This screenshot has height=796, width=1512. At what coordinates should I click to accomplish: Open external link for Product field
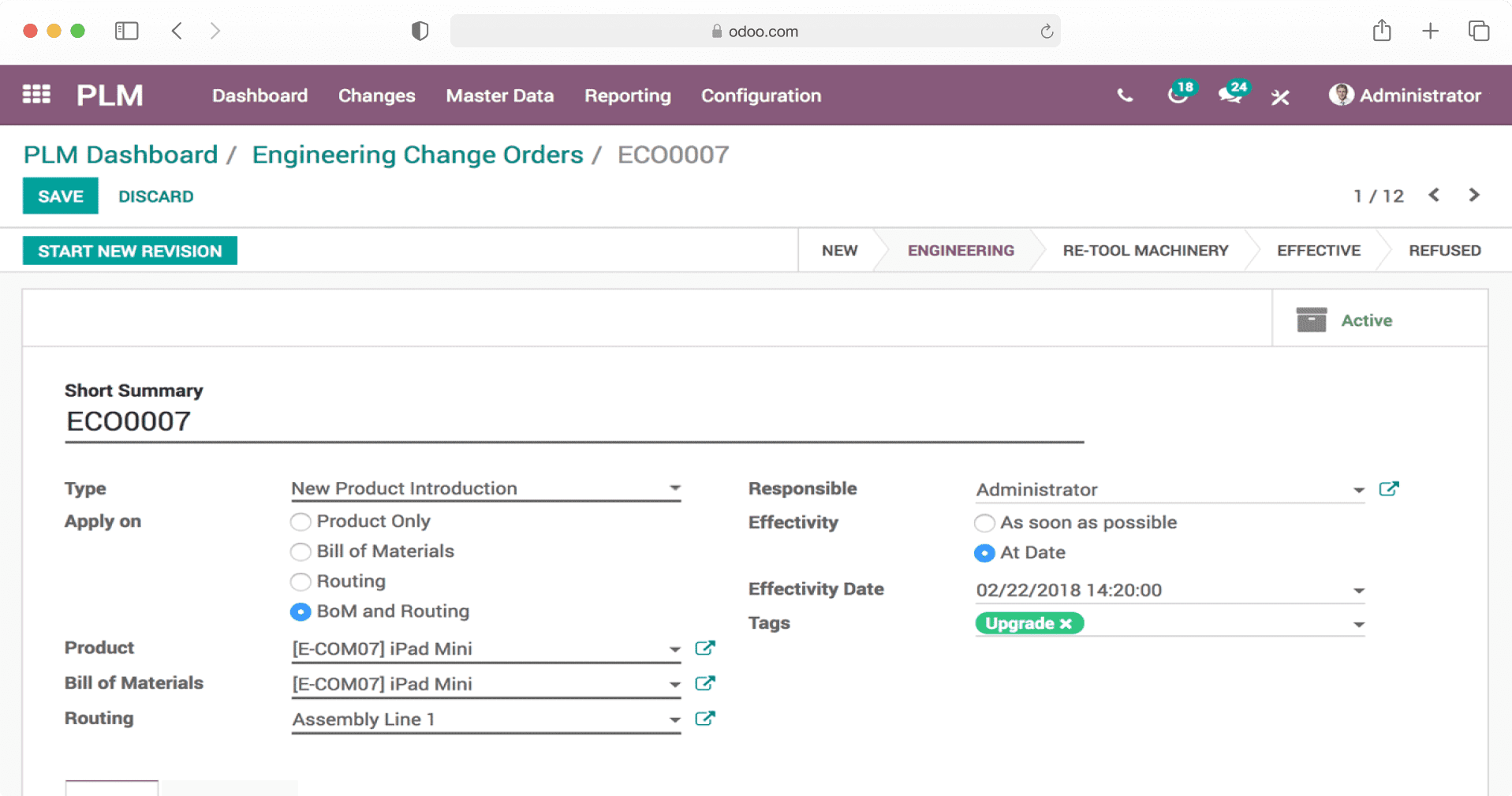point(704,648)
